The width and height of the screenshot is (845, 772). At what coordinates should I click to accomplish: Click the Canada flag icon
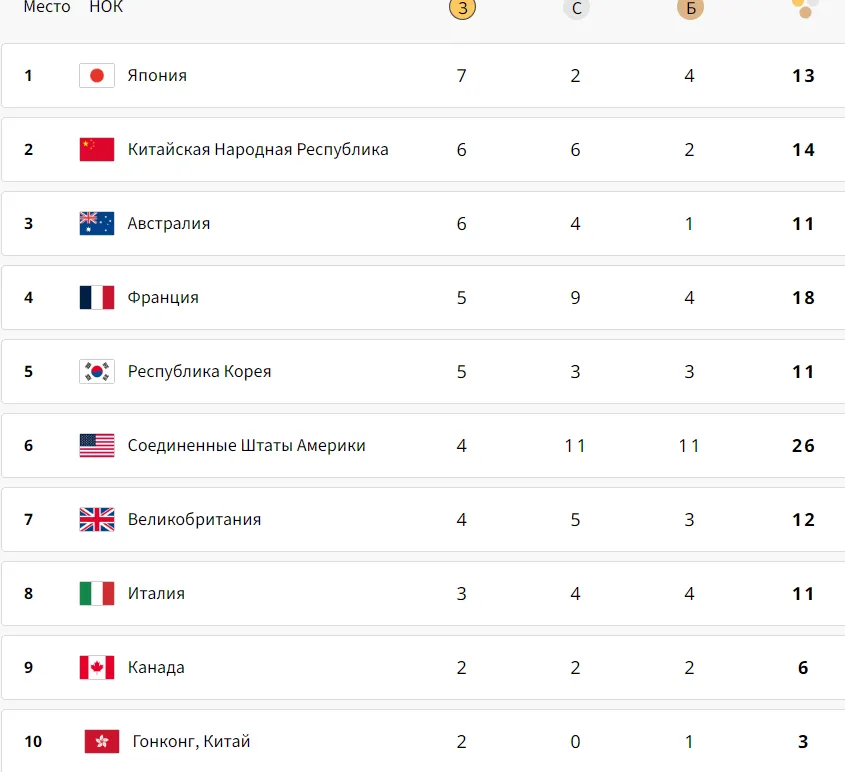(97, 667)
